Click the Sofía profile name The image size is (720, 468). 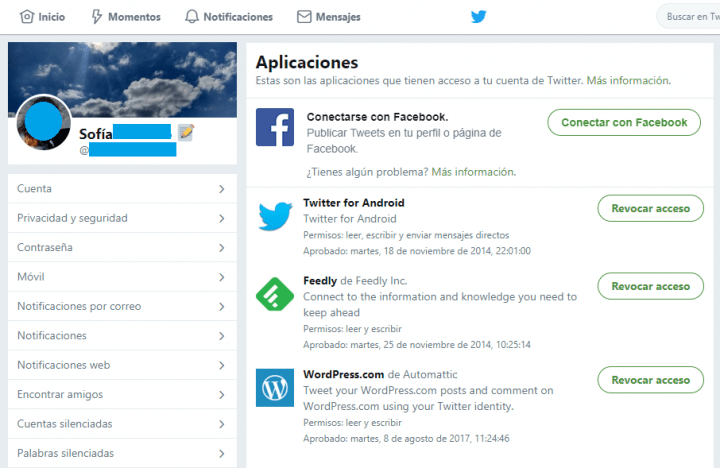click(96, 134)
